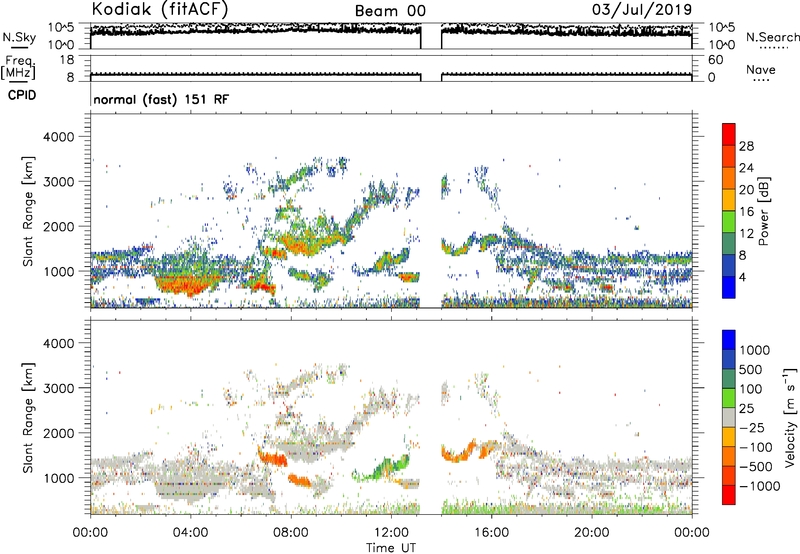Click the red segment of Power colorbar

click(x=729, y=134)
